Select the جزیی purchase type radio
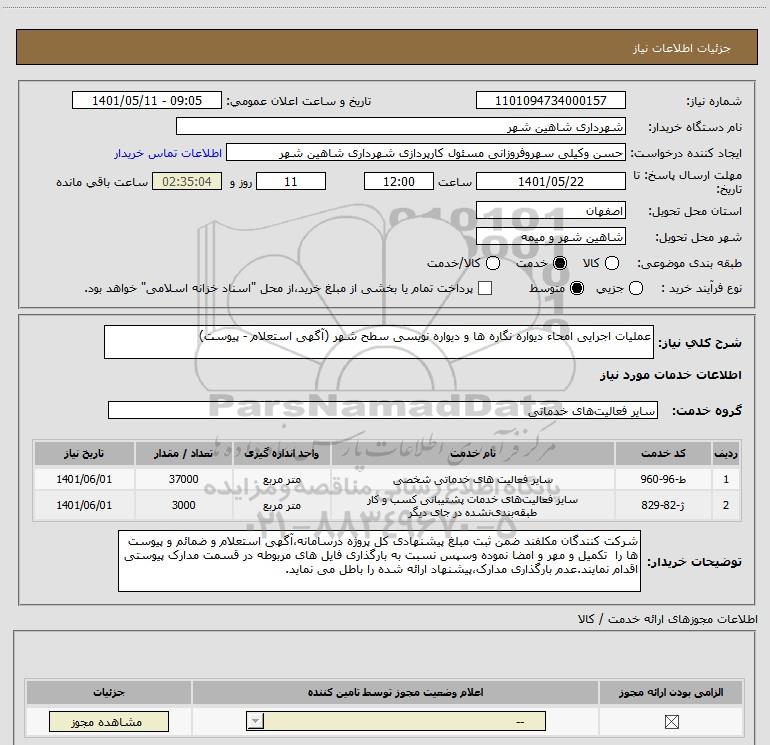Viewport: 770px width, 745px height. (x=636, y=288)
